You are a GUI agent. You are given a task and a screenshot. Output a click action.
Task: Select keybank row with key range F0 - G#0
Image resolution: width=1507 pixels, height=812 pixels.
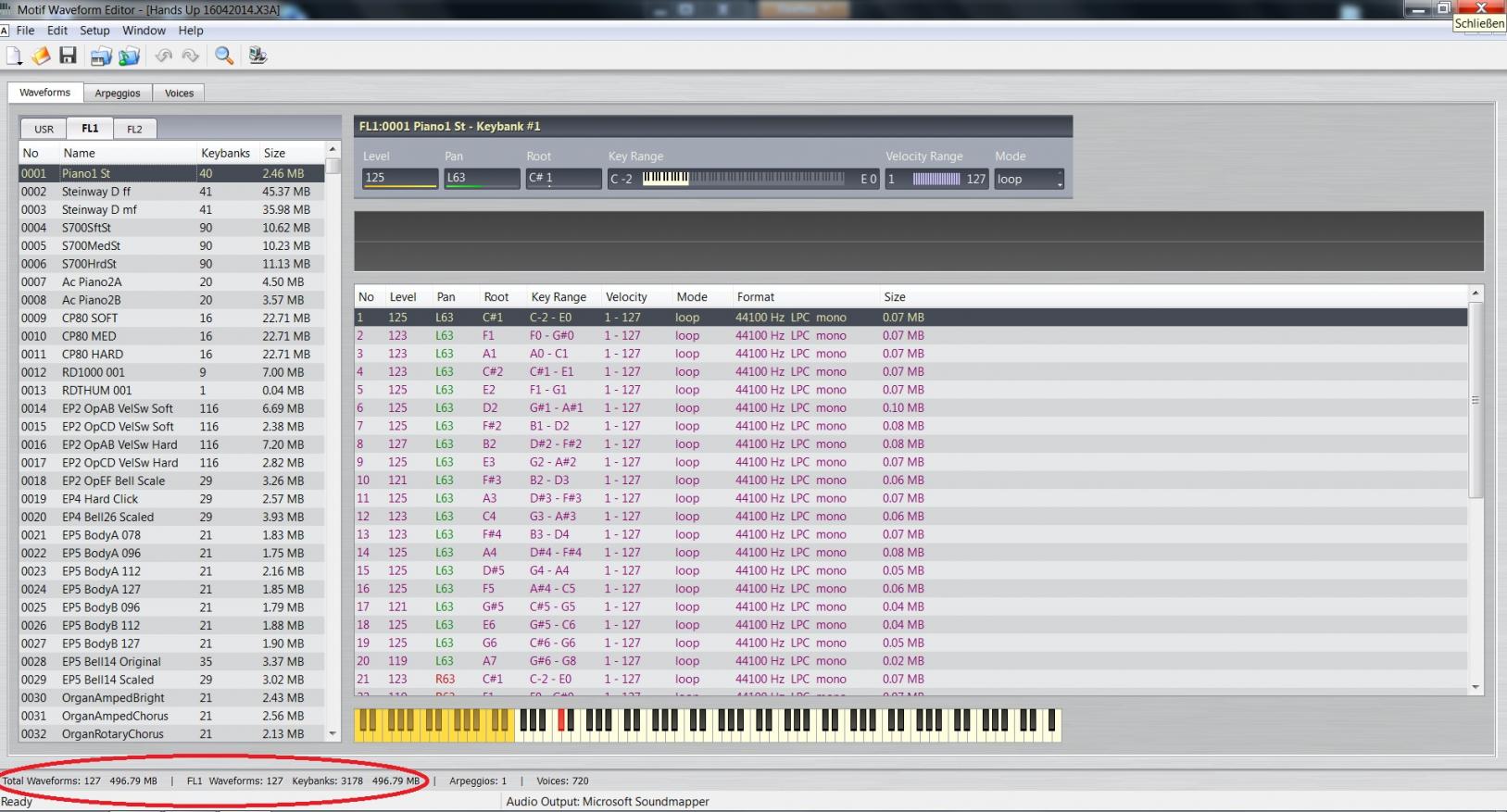pyautogui.click(x=911, y=335)
